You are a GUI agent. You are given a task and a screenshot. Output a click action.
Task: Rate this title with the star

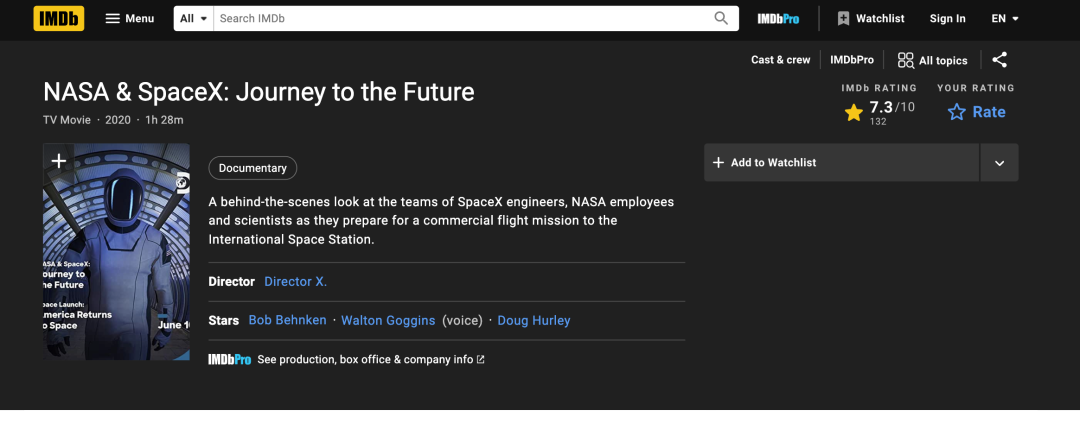pyautogui.click(x=976, y=112)
